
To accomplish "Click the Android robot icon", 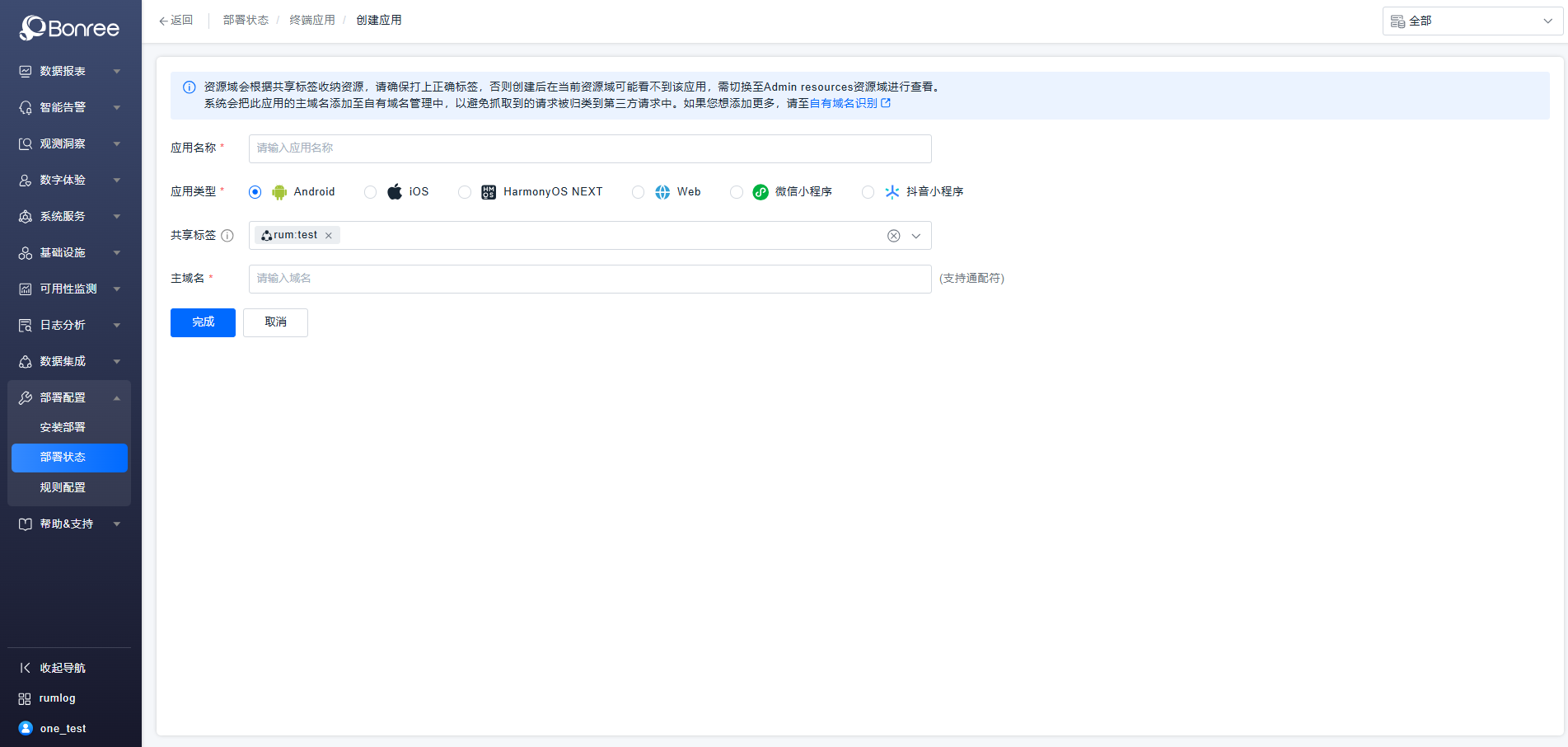I will pos(279,192).
